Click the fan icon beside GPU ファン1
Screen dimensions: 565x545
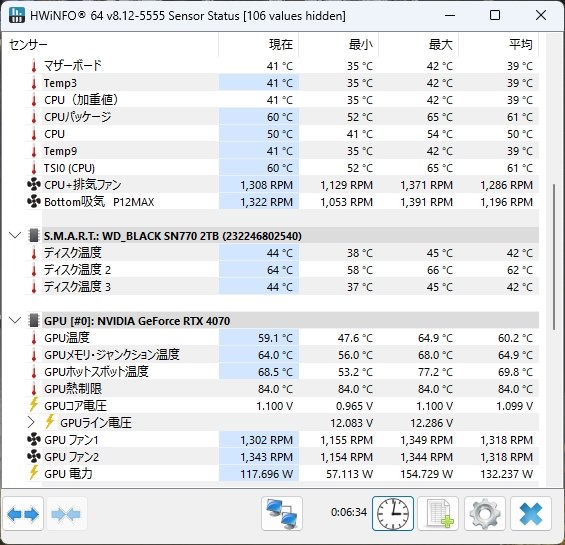[34, 439]
